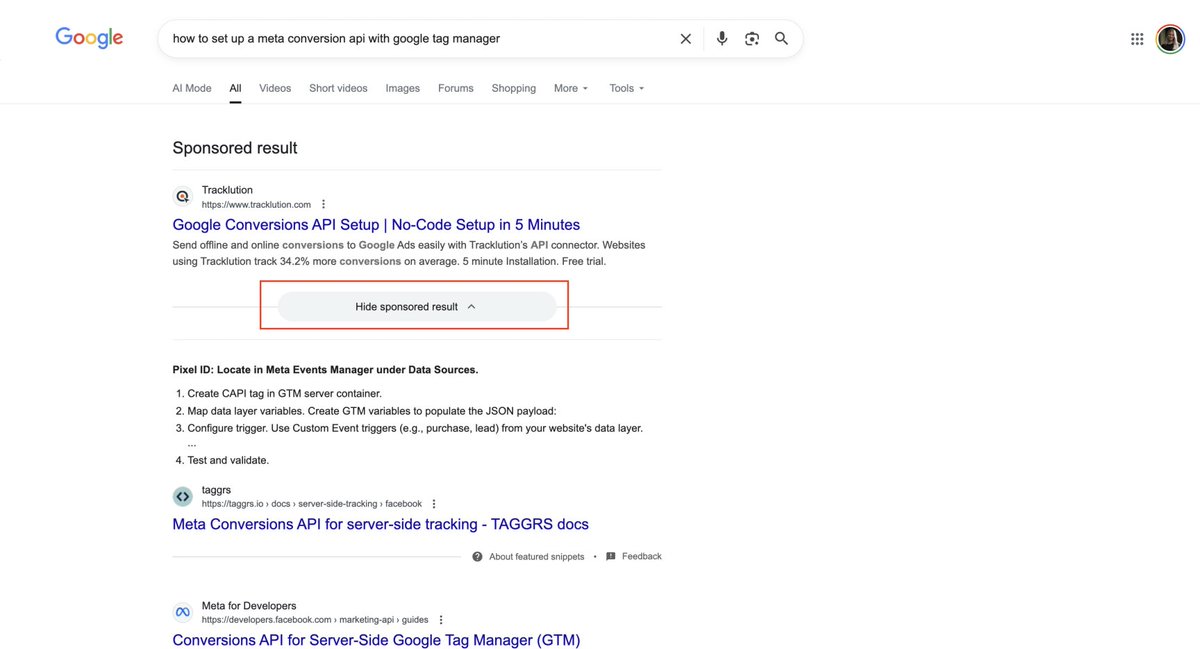Open the Short videos tab

tap(338, 88)
